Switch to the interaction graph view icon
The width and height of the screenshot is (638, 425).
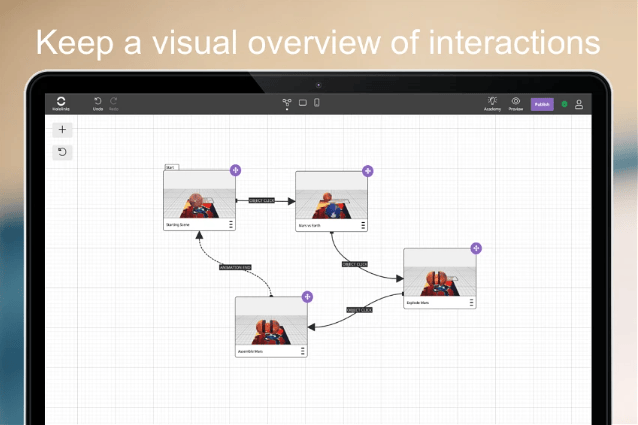tap(287, 102)
